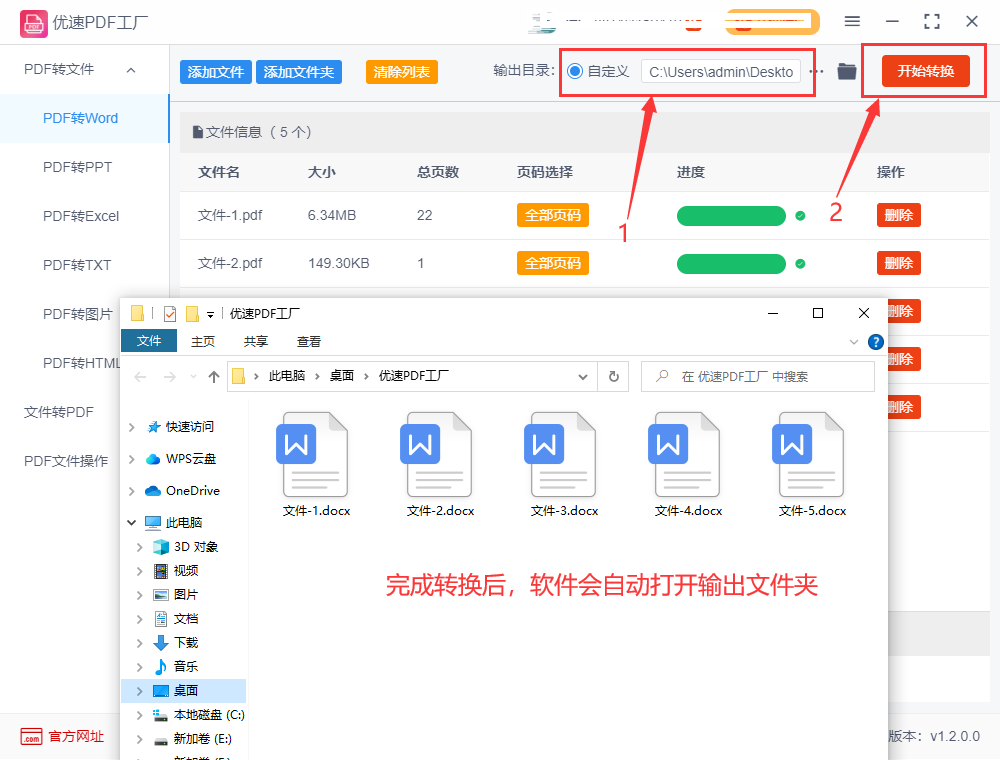Click the 在 优速PDF工厂 中搜索 box
The height and width of the screenshot is (760, 1000).
coord(758,377)
